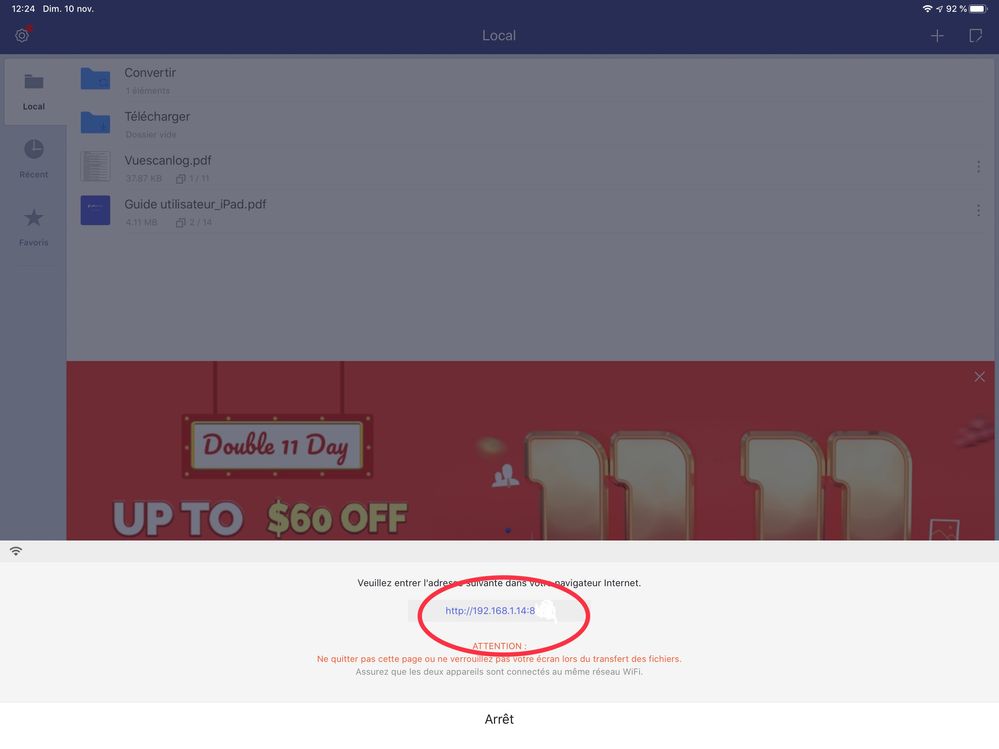The width and height of the screenshot is (999, 749).
Task: Close the Double 11 Day banner
Action: point(979,377)
